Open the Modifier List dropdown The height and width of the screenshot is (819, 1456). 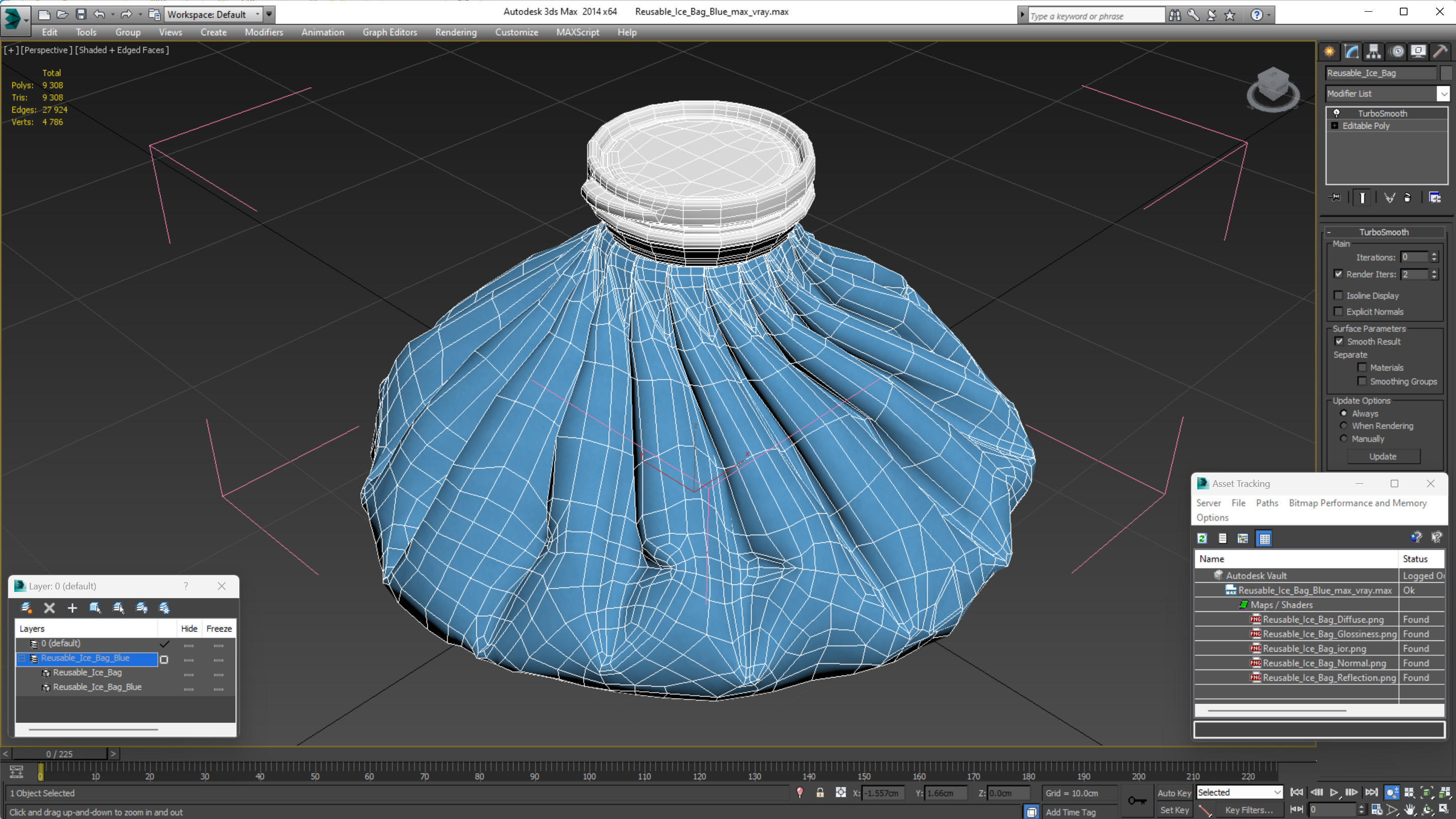(x=1444, y=94)
